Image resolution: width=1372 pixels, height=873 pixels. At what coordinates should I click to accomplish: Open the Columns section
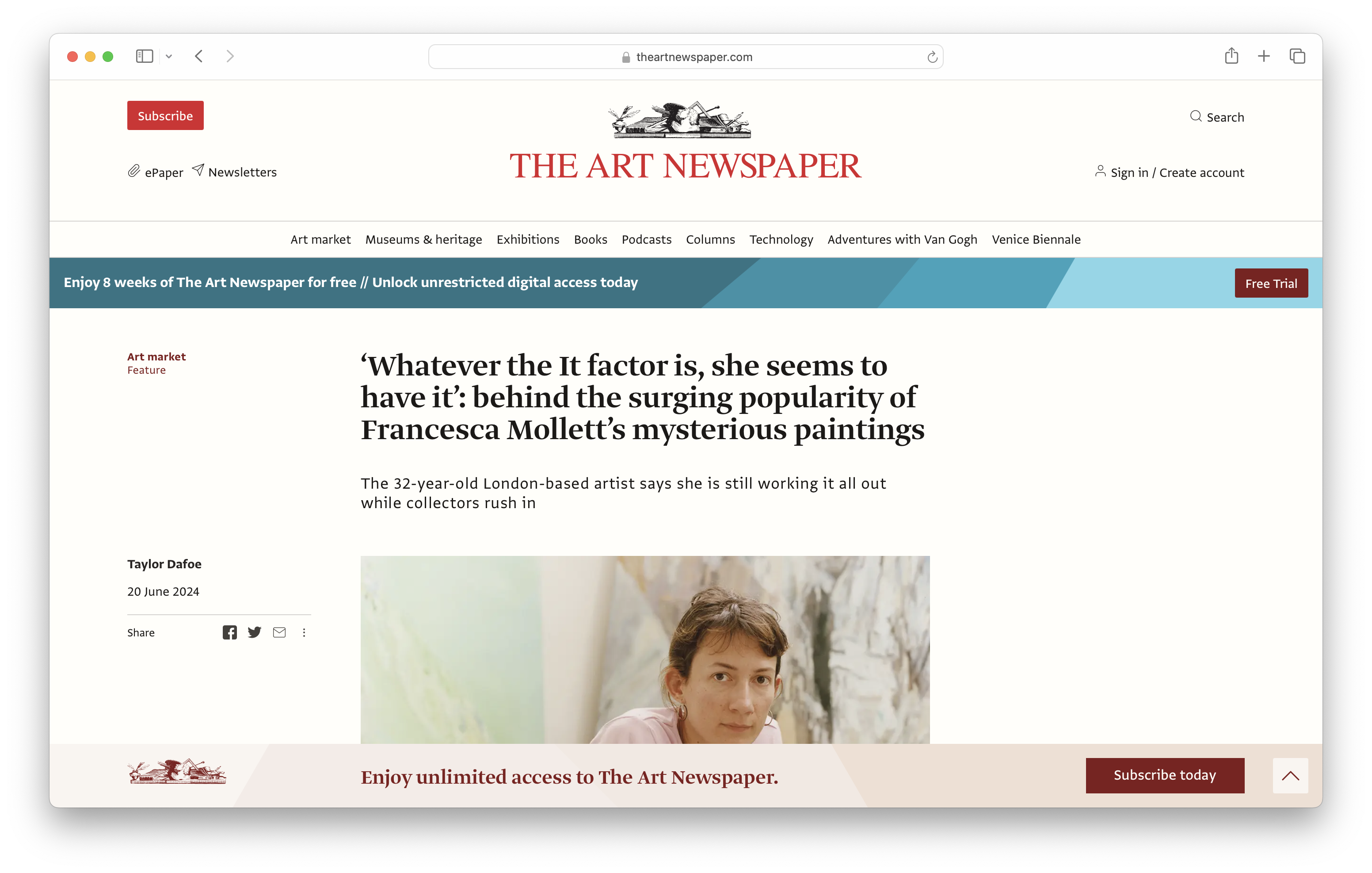[710, 239]
